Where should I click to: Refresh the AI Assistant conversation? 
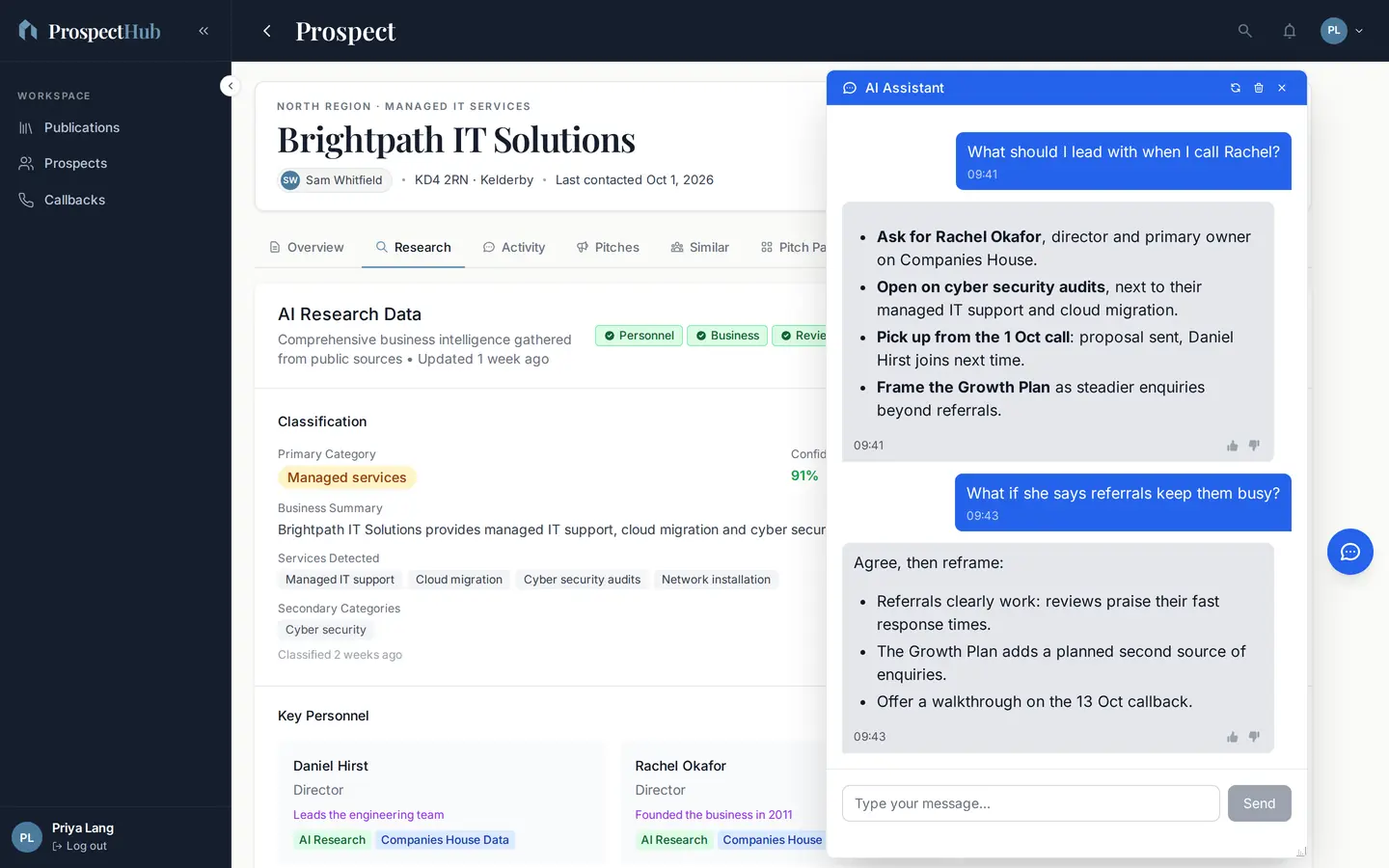click(x=1236, y=88)
